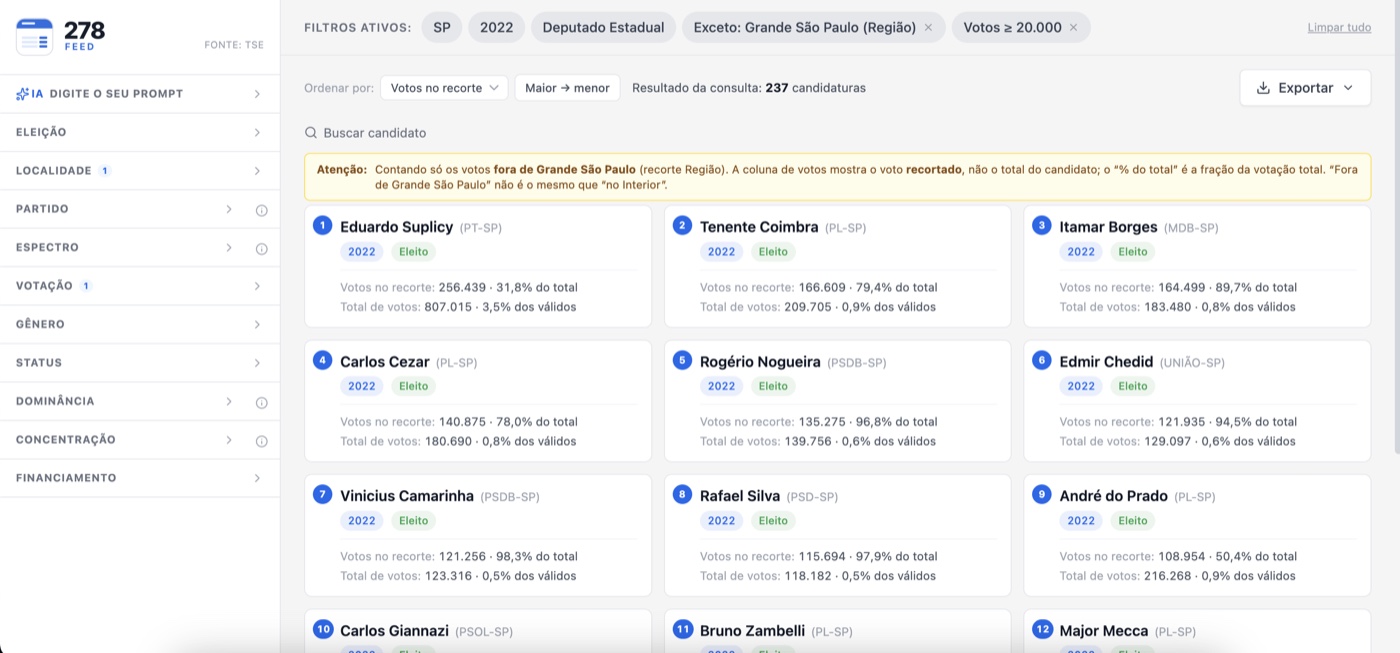Open Eduardo Suplicy candidate name

click(397, 227)
